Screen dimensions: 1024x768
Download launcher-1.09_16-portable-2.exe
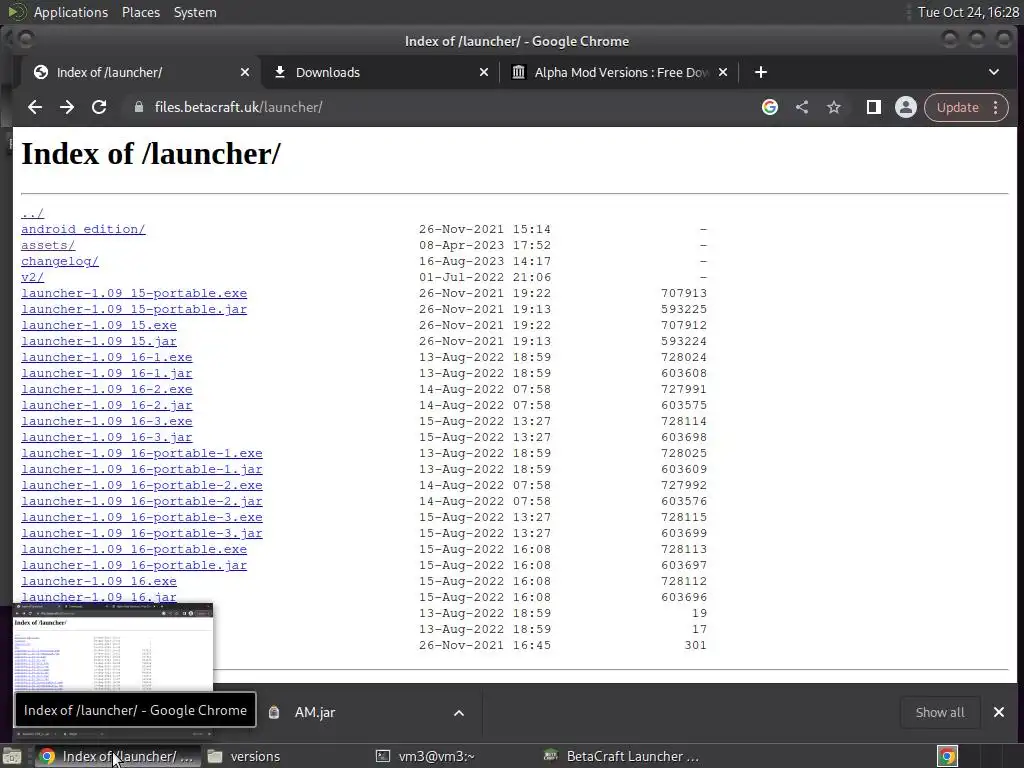(142, 485)
